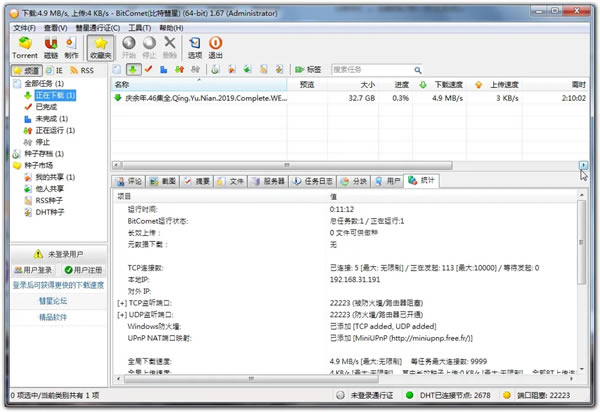Open the Torrent file toolbar button
Viewport: 600px width, 412px height.
pos(25,47)
